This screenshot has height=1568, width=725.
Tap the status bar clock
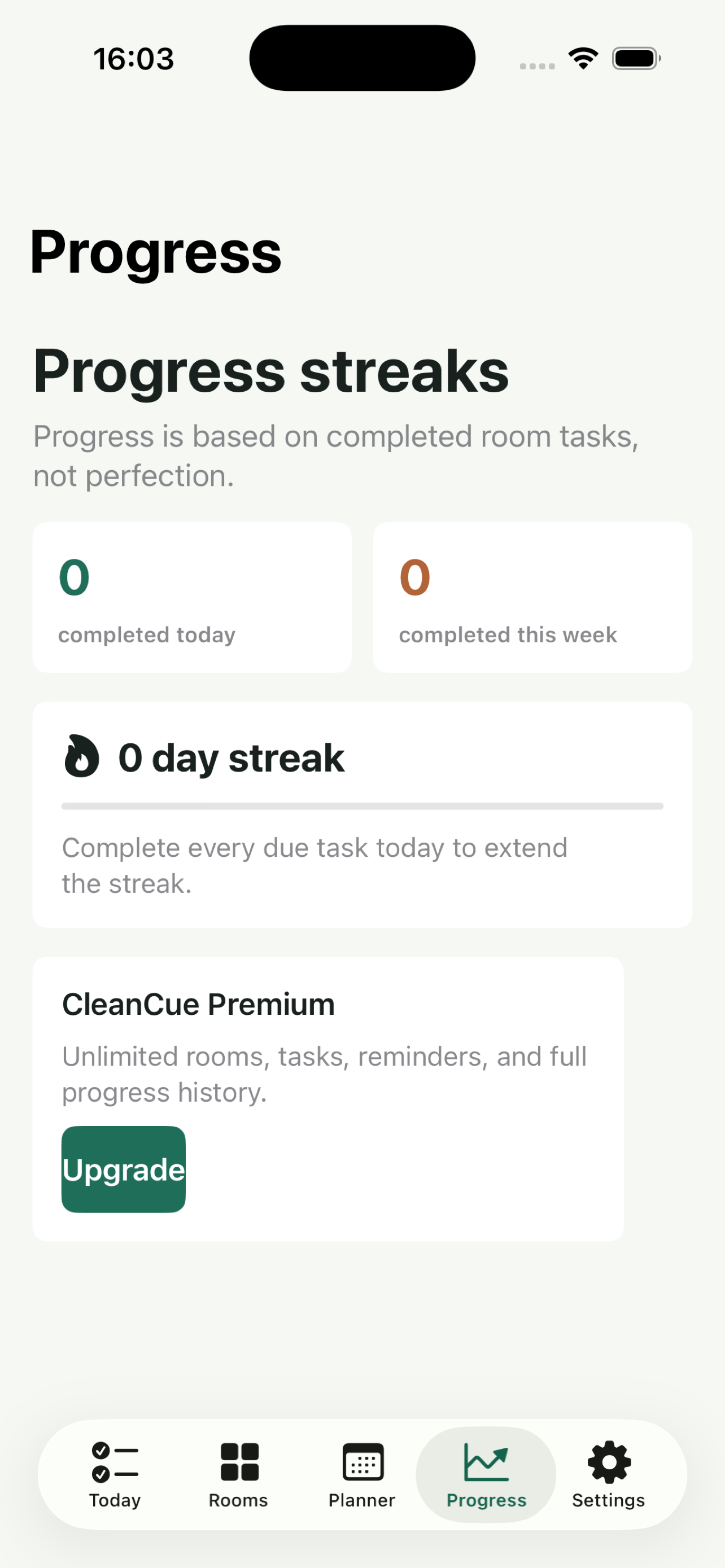tap(134, 59)
